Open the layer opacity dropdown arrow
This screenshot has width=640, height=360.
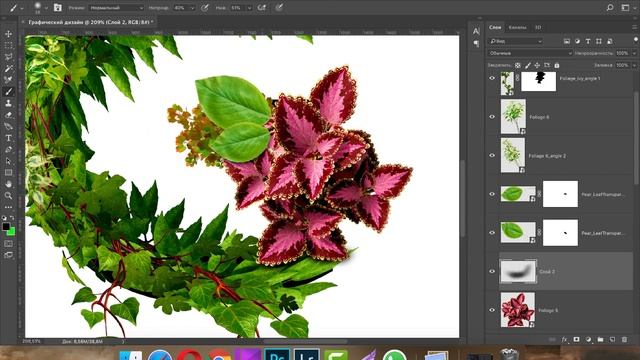(x=634, y=53)
